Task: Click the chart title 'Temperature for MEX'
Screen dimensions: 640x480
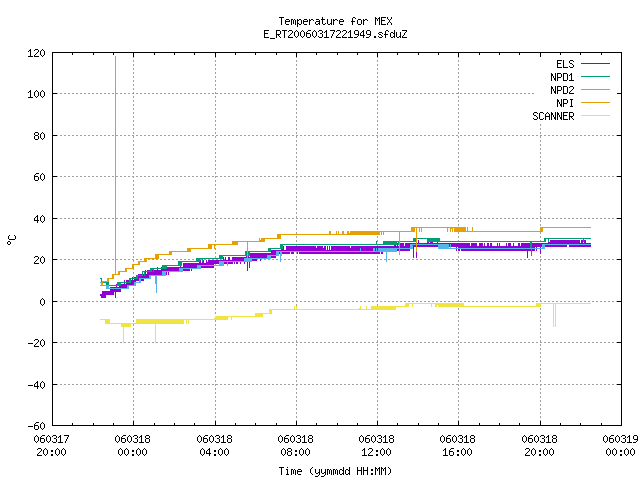Action: click(x=335, y=21)
